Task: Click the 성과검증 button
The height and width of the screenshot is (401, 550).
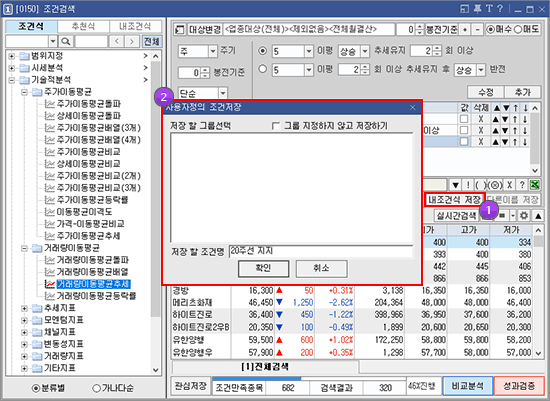Action: 519,386
